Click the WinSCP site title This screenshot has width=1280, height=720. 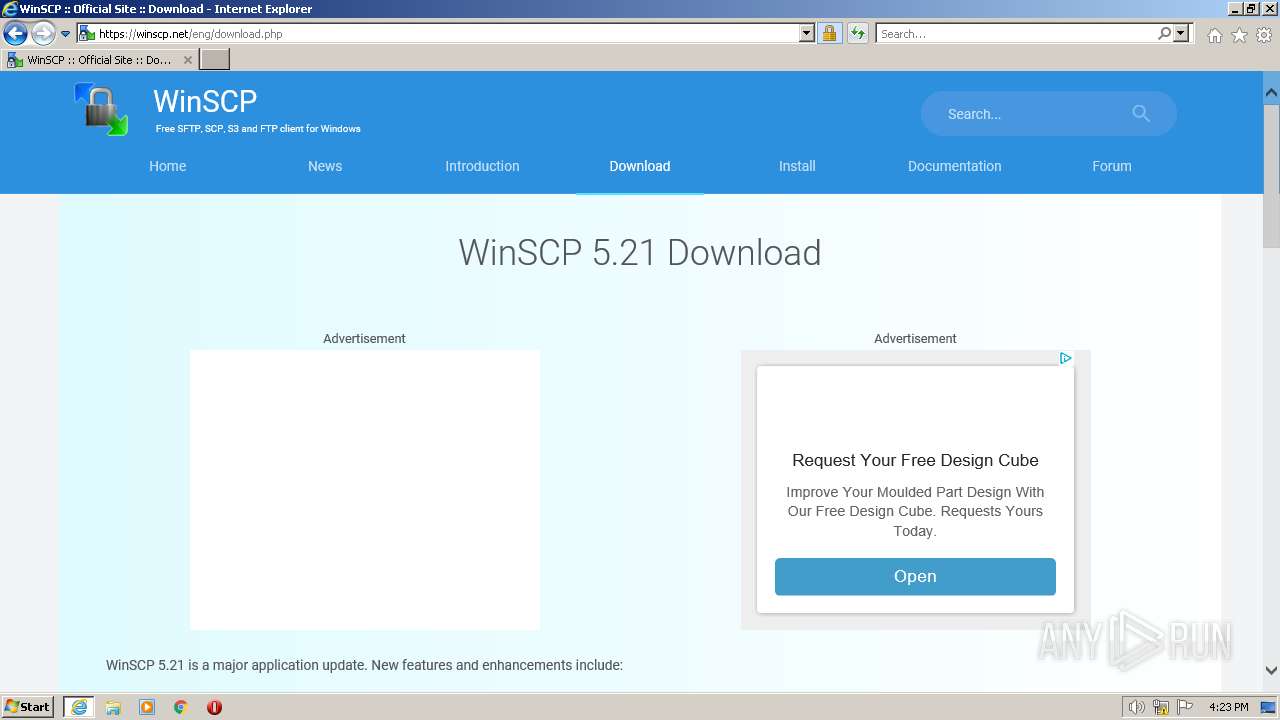[x=205, y=101]
